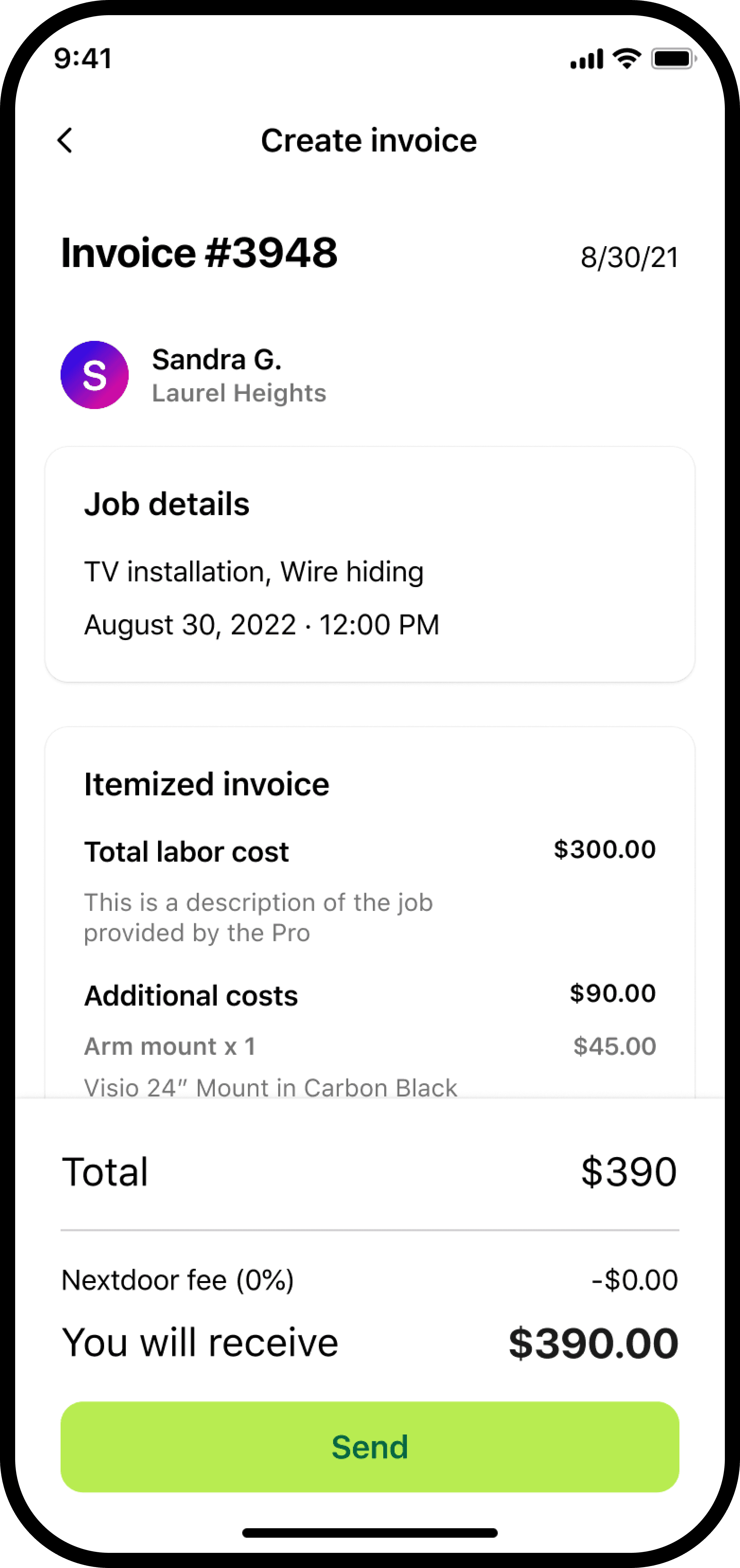
Task: Tap the $300.00 labor amount
Action: pos(605,849)
